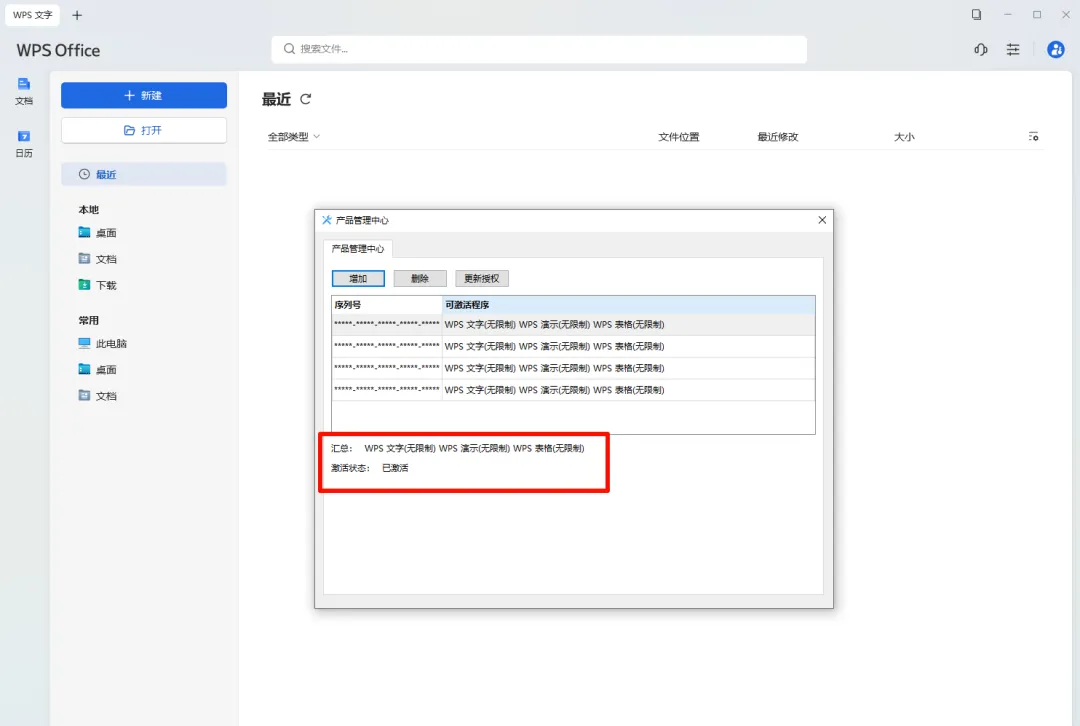Image resolution: width=1080 pixels, height=726 pixels.
Task: Switch to the 产品管理中心 tab
Action: coord(358,249)
